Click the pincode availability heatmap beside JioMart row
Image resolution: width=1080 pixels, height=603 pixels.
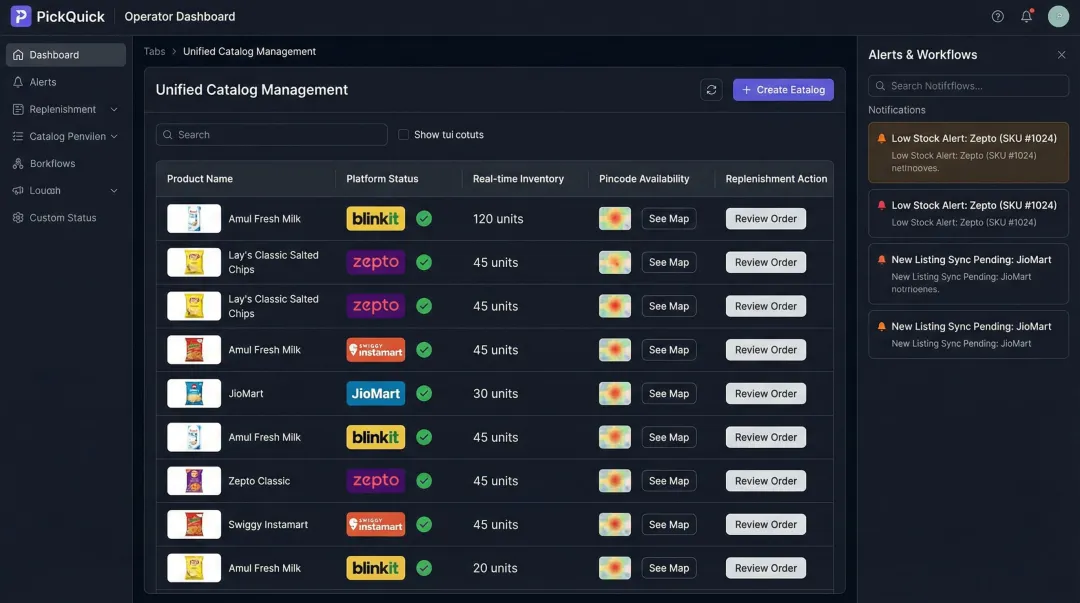[x=614, y=392]
